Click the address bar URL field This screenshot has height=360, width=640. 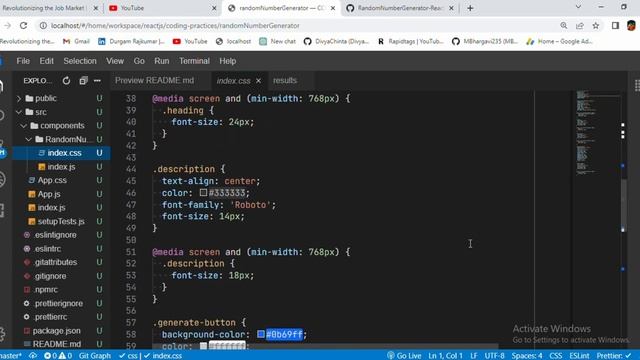pyautogui.click(x=298, y=26)
